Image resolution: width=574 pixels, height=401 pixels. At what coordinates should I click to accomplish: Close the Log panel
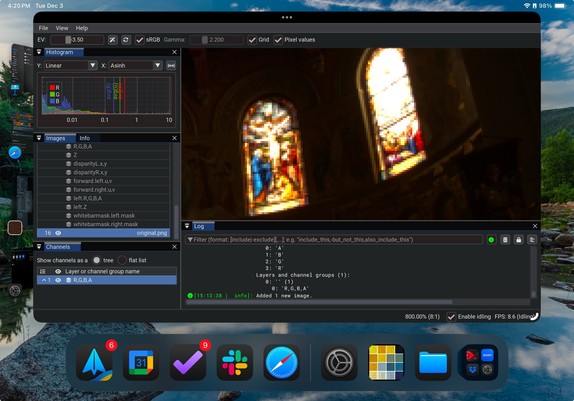(535, 226)
